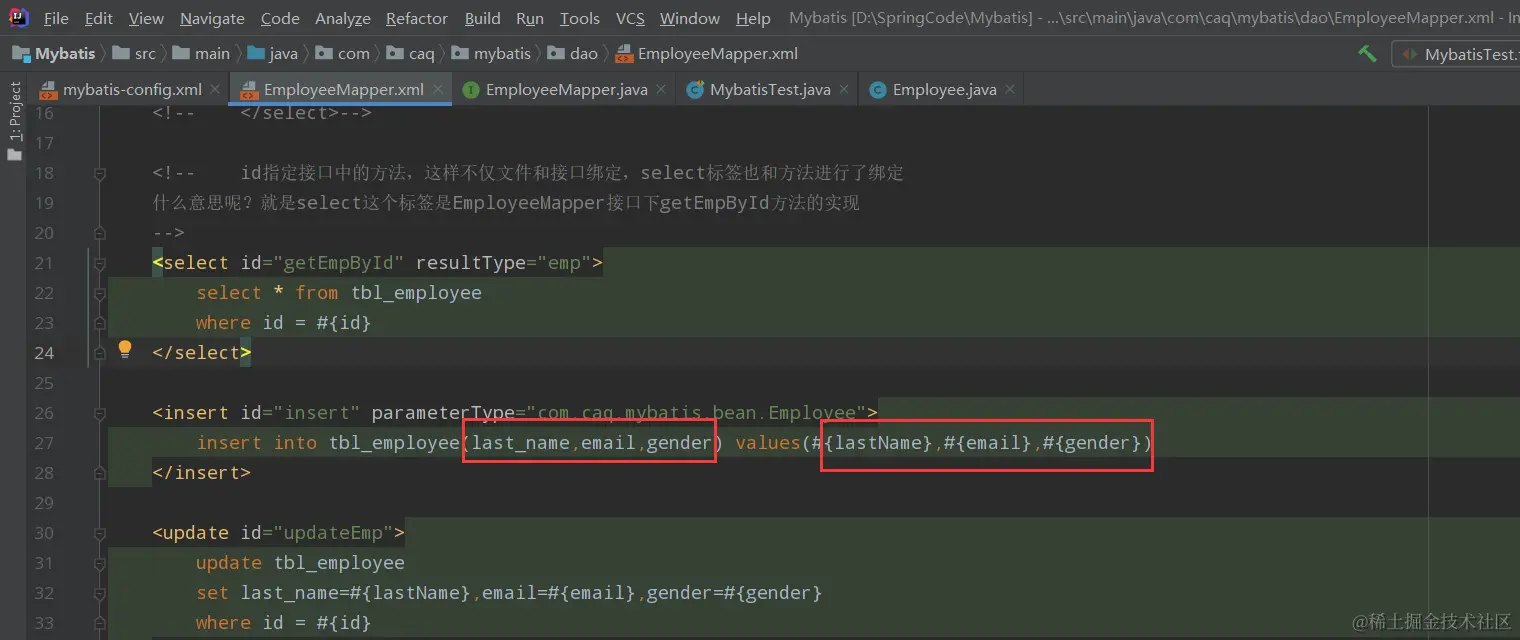Close the EmployeeMapper.xml tab
1520x640 pixels.
438,89
